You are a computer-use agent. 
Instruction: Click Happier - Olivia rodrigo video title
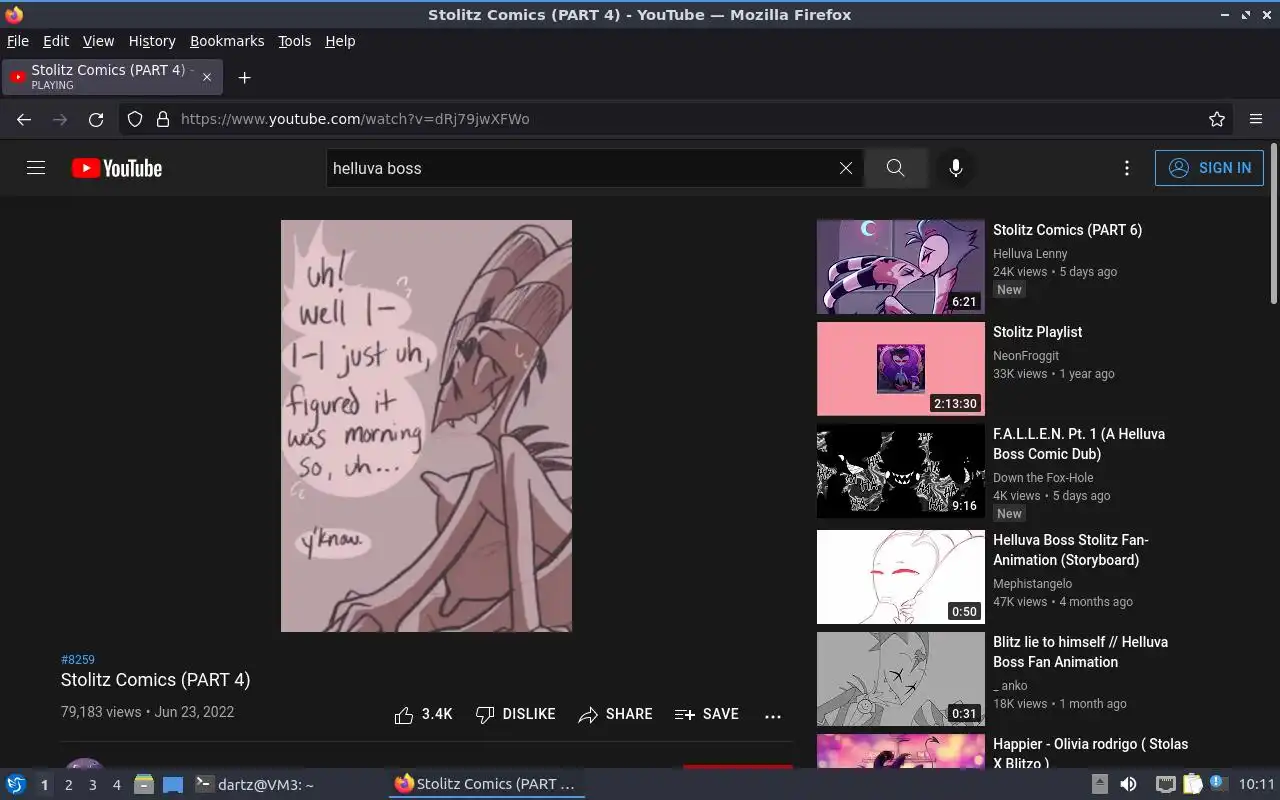coord(1090,753)
